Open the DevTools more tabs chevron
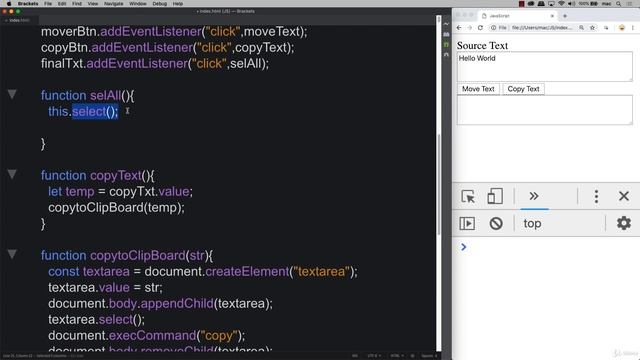 (x=534, y=196)
